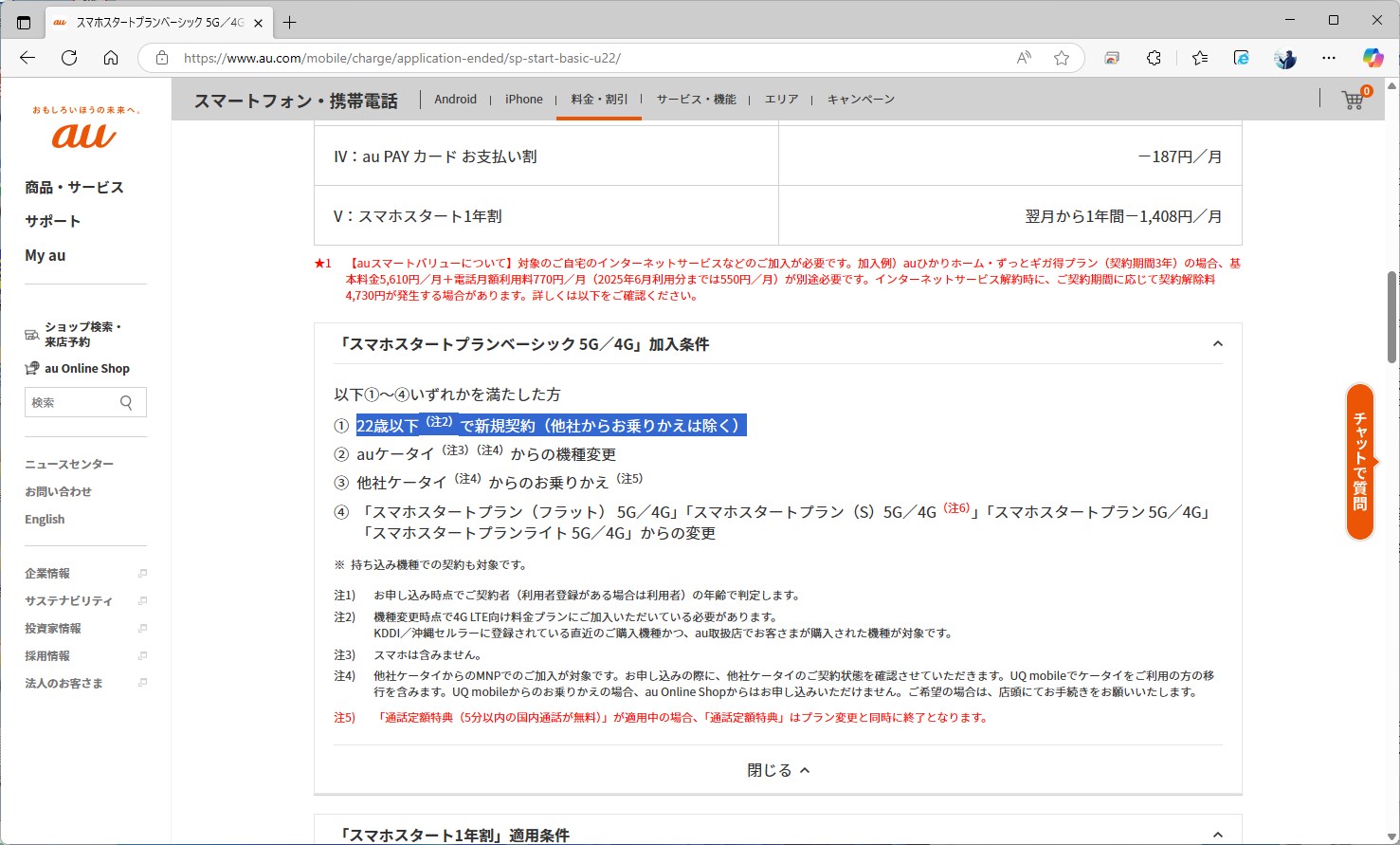Open Copilot in the browser toolbar
1400x845 pixels.
coord(1373,58)
